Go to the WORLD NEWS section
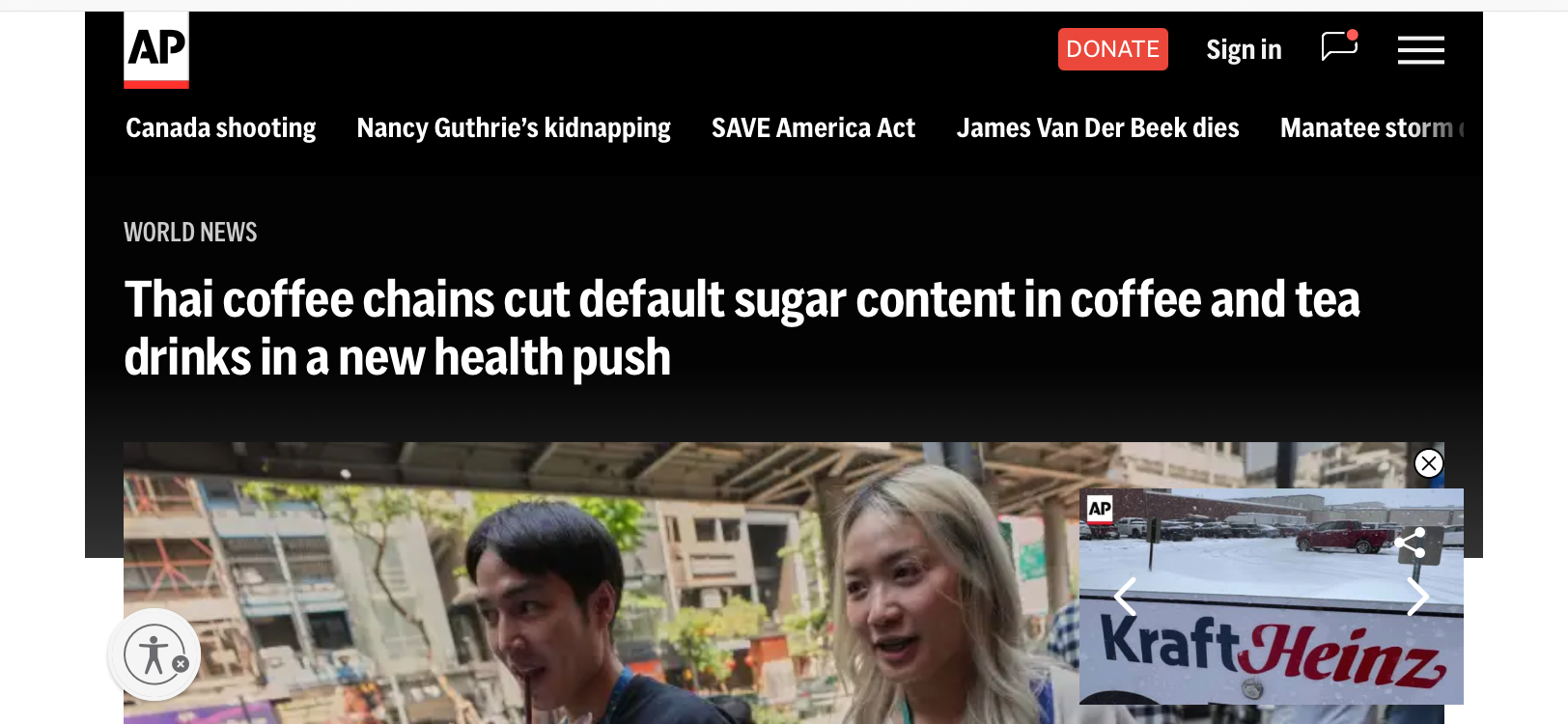Screen dimensions: 1568x724 [x=190, y=233]
